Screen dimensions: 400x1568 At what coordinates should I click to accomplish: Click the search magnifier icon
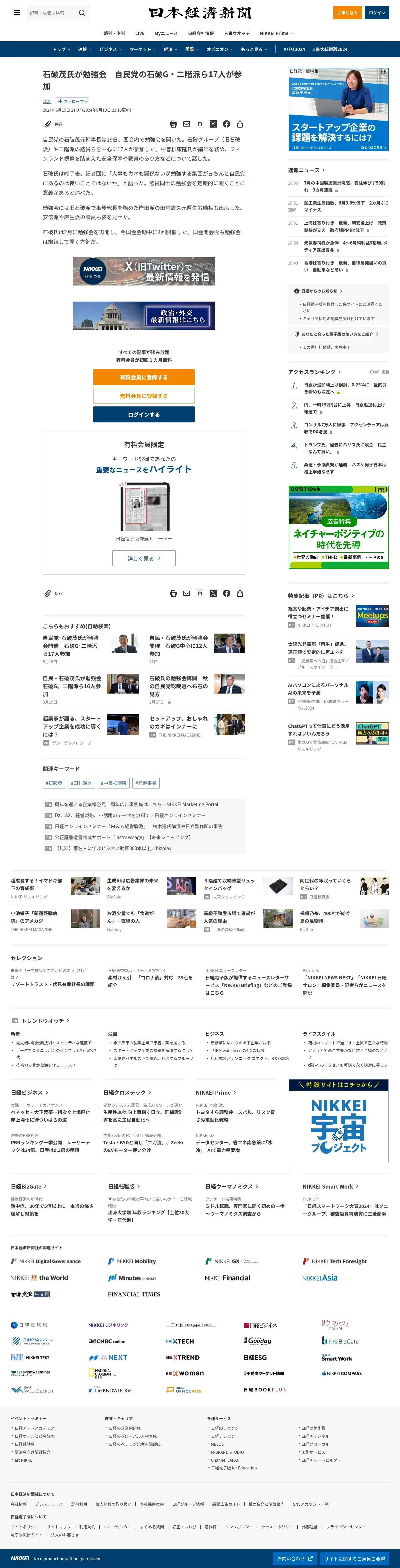click(82, 12)
